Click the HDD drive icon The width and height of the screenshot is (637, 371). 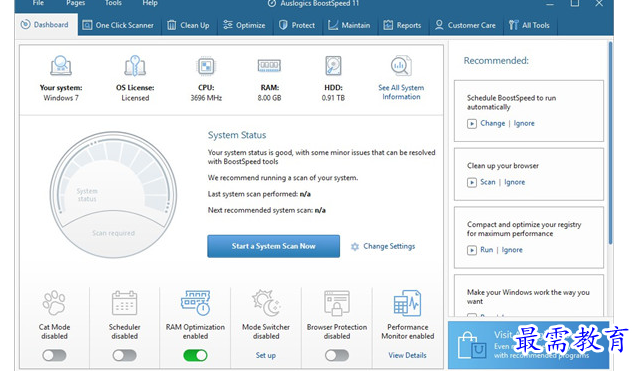(x=333, y=65)
